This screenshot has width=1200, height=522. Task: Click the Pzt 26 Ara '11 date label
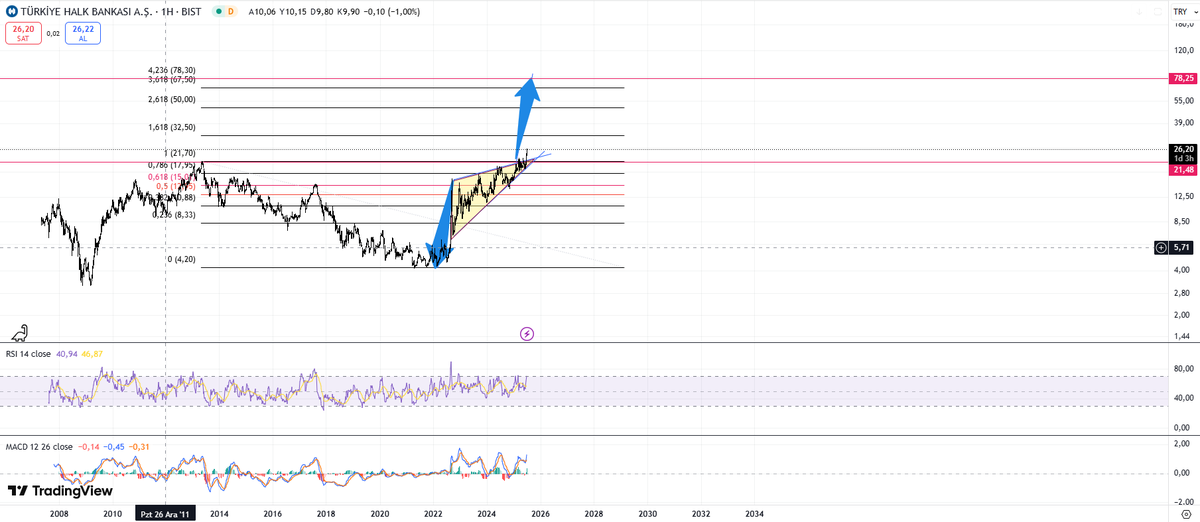(x=166, y=513)
